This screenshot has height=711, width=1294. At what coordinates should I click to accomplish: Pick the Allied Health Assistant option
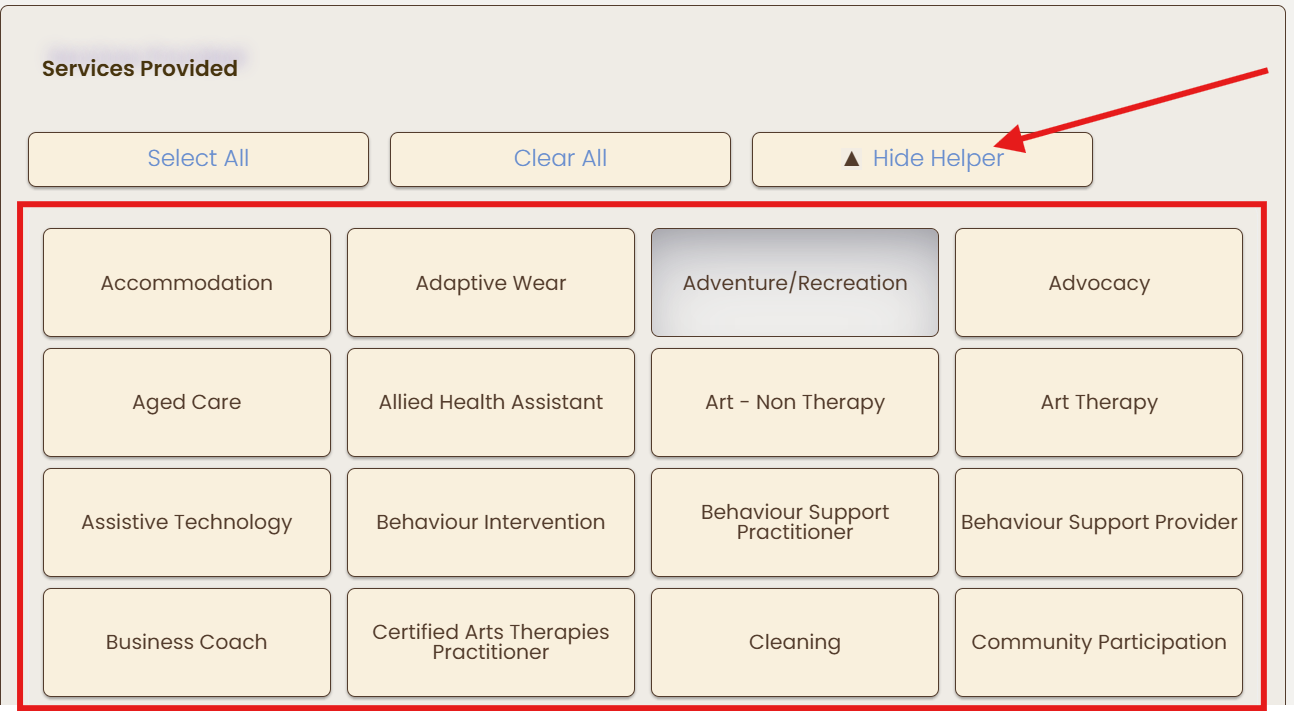(x=491, y=403)
